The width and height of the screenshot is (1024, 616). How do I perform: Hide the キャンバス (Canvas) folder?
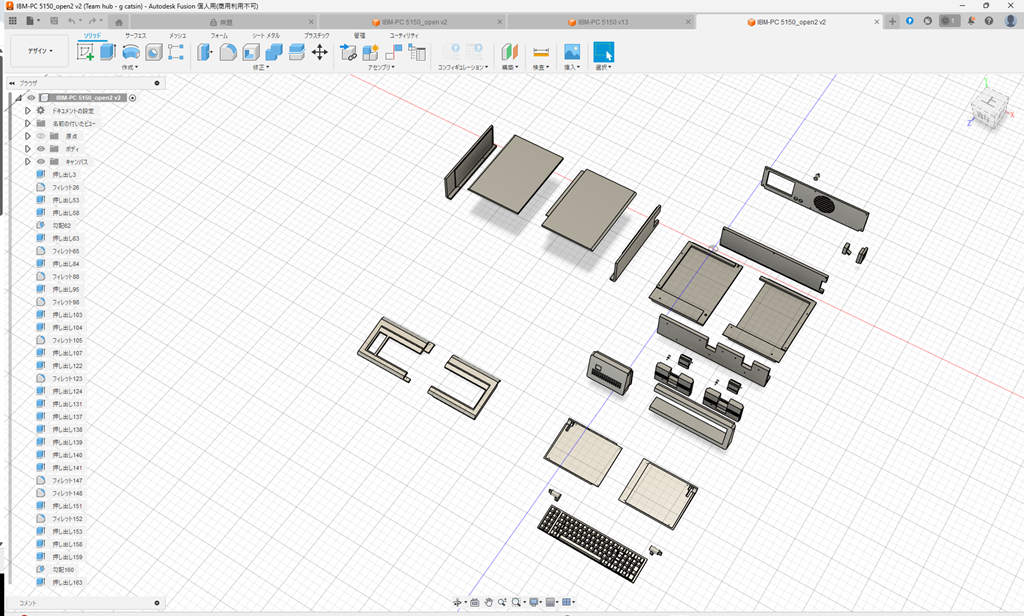pos(40,161)
